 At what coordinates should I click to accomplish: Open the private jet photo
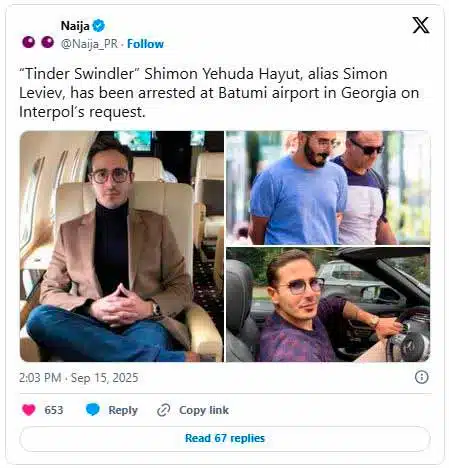(x=122, y=246)
